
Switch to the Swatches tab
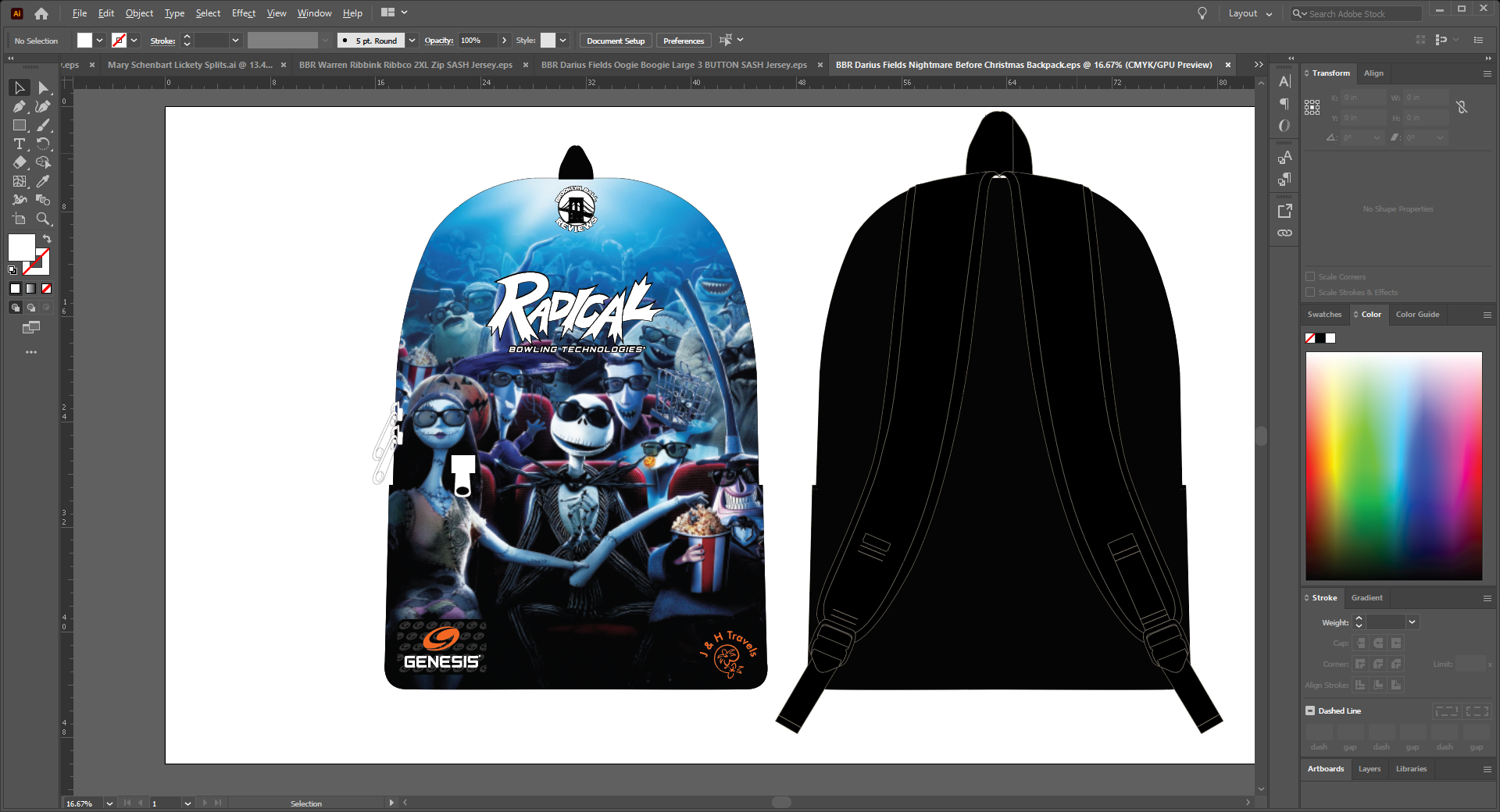[1324, 315]
